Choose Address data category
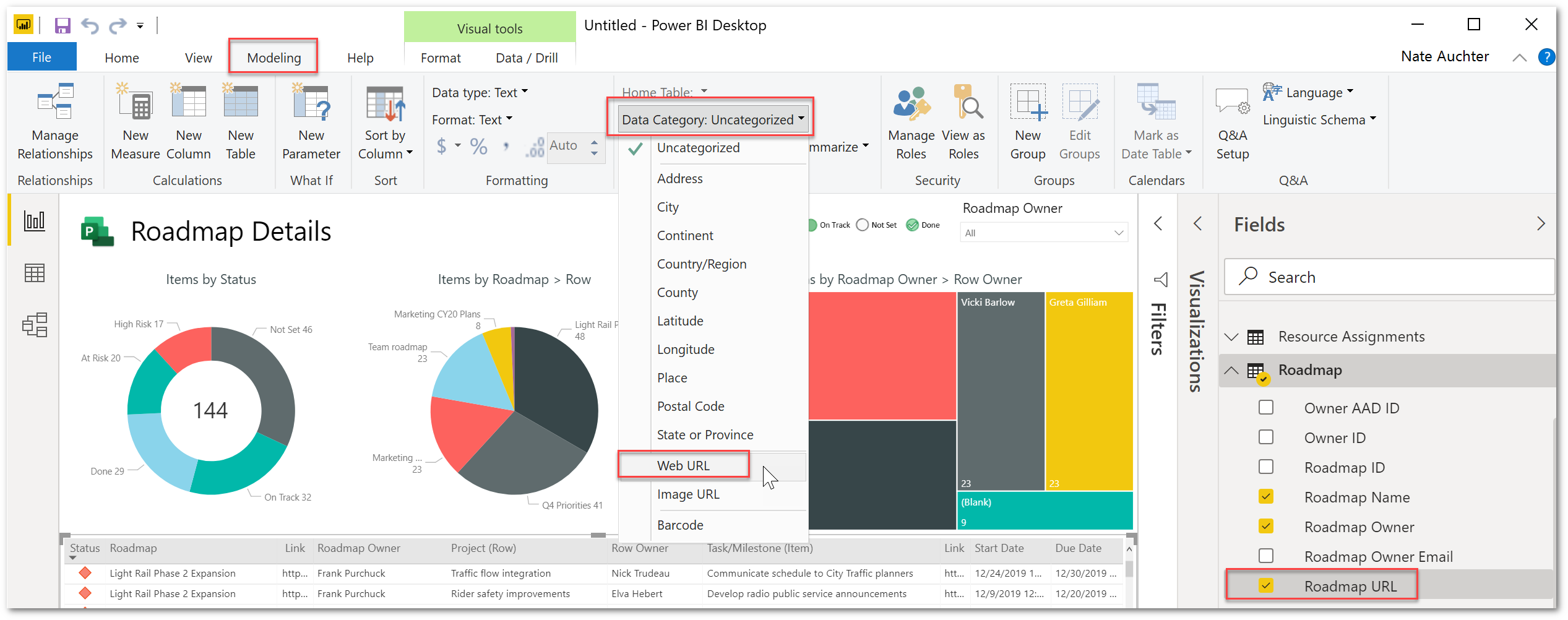Viewport: 1568px width, 620px height. pyautogui.click(x=679, y=178)
